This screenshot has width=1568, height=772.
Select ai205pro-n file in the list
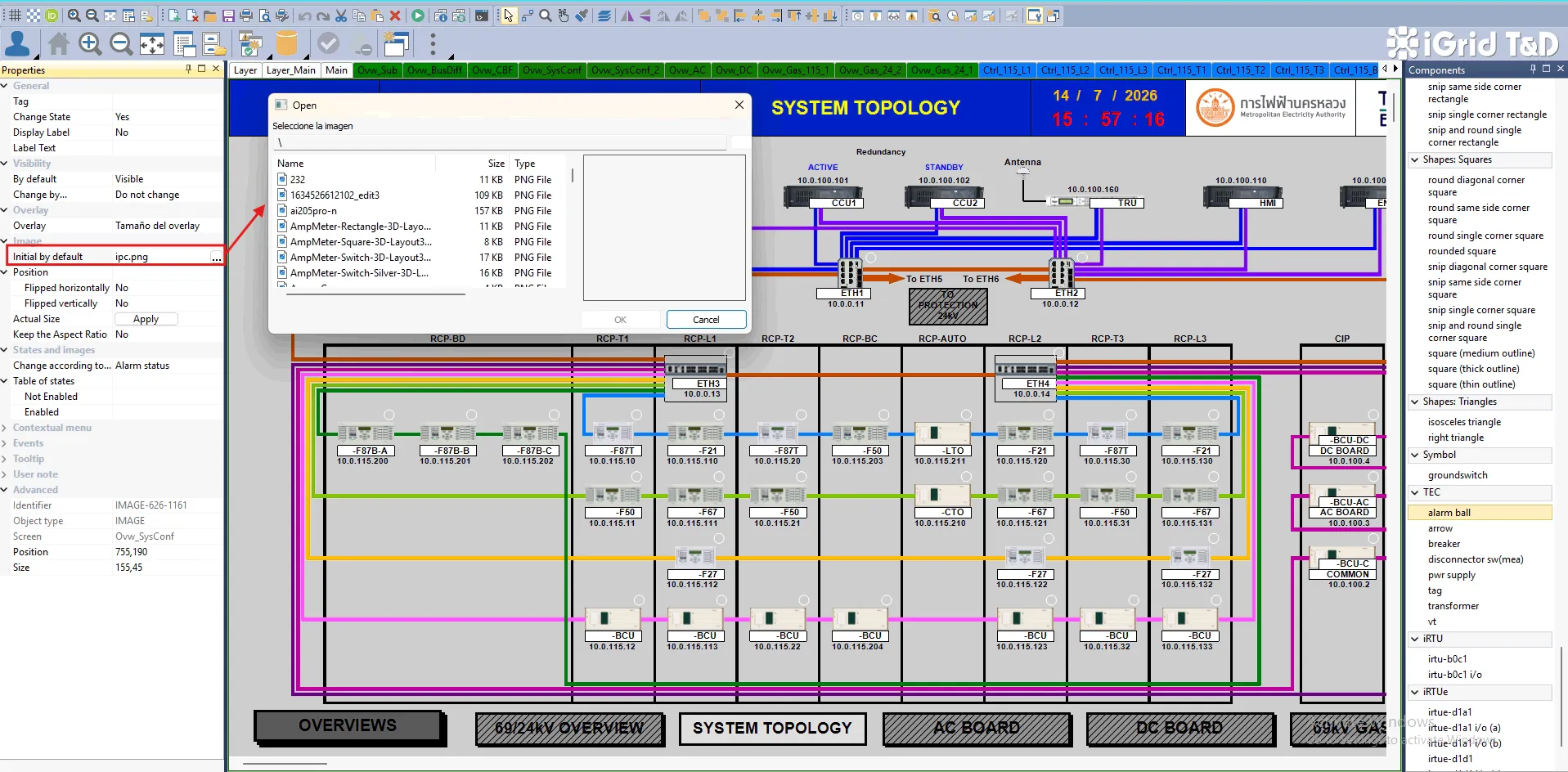313,211
